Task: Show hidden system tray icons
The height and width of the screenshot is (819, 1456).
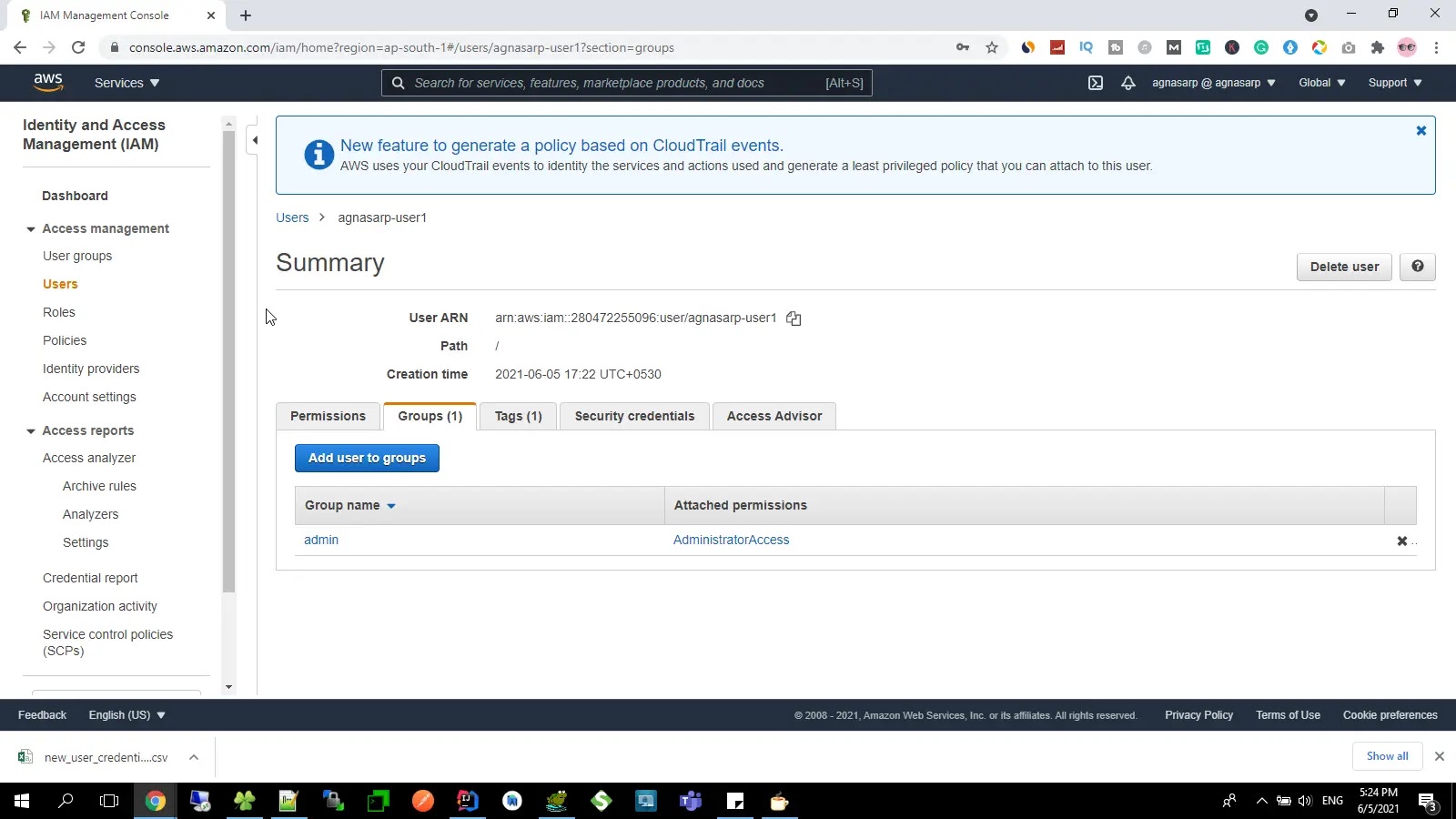Action: [1261, 801]
